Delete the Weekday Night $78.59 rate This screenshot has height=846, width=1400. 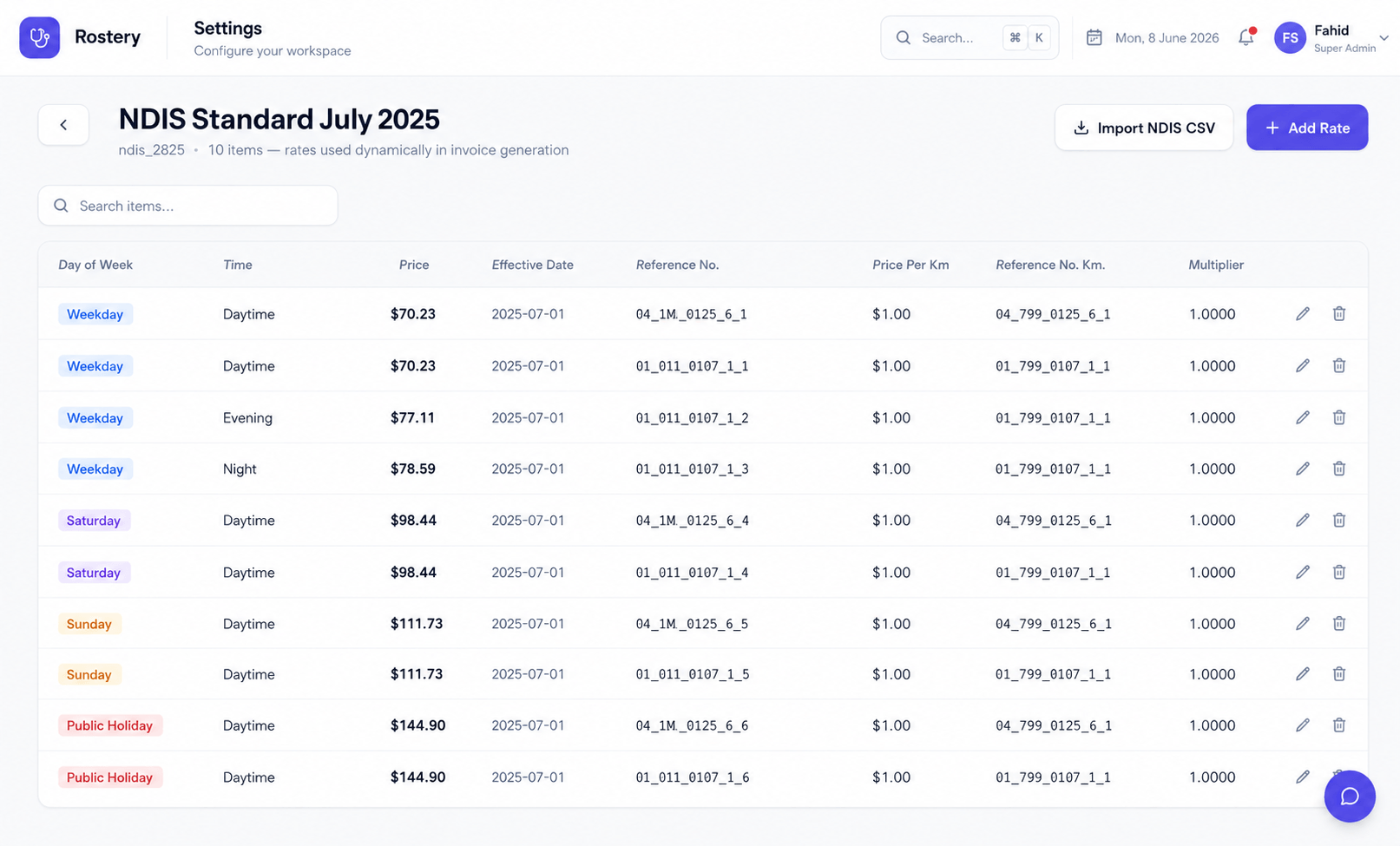coord(1339,469)
